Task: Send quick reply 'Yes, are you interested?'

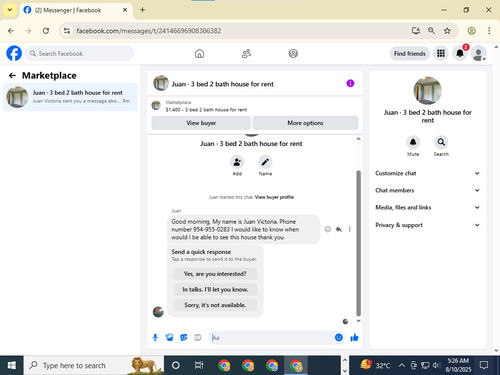Action: (x=215, y=274)
